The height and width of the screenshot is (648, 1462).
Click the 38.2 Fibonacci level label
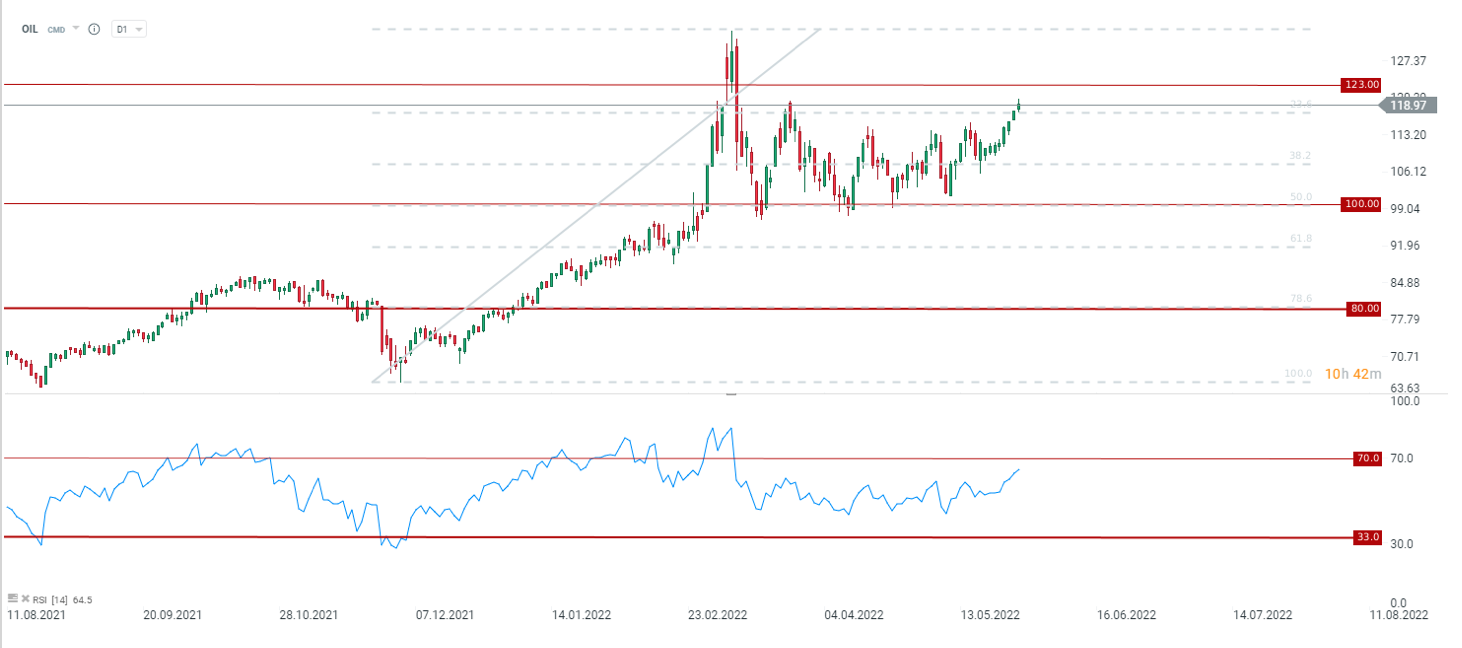(1300, 156)
